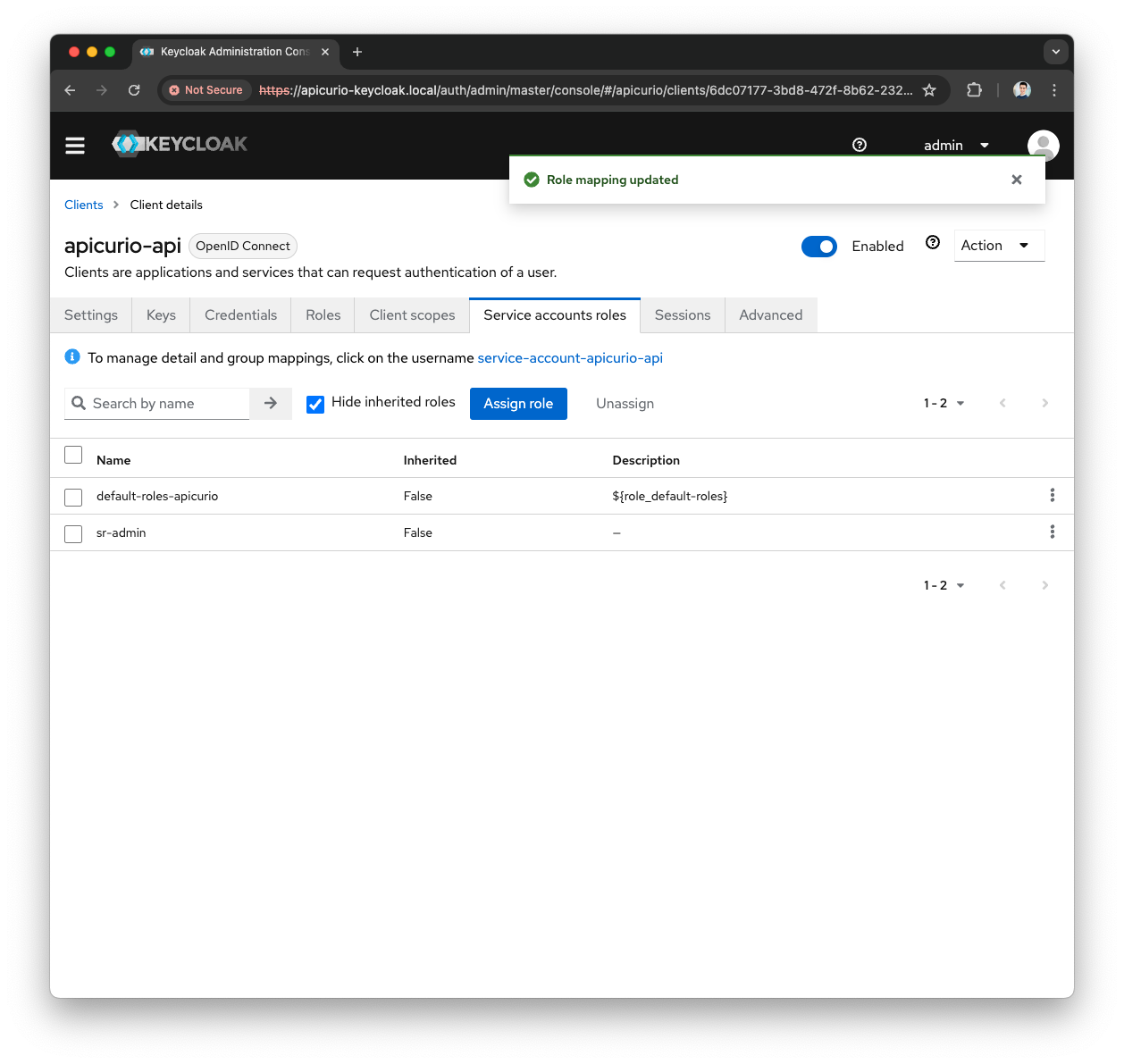
Task: Click the browser address bar URL
Action: click(585, 90)
